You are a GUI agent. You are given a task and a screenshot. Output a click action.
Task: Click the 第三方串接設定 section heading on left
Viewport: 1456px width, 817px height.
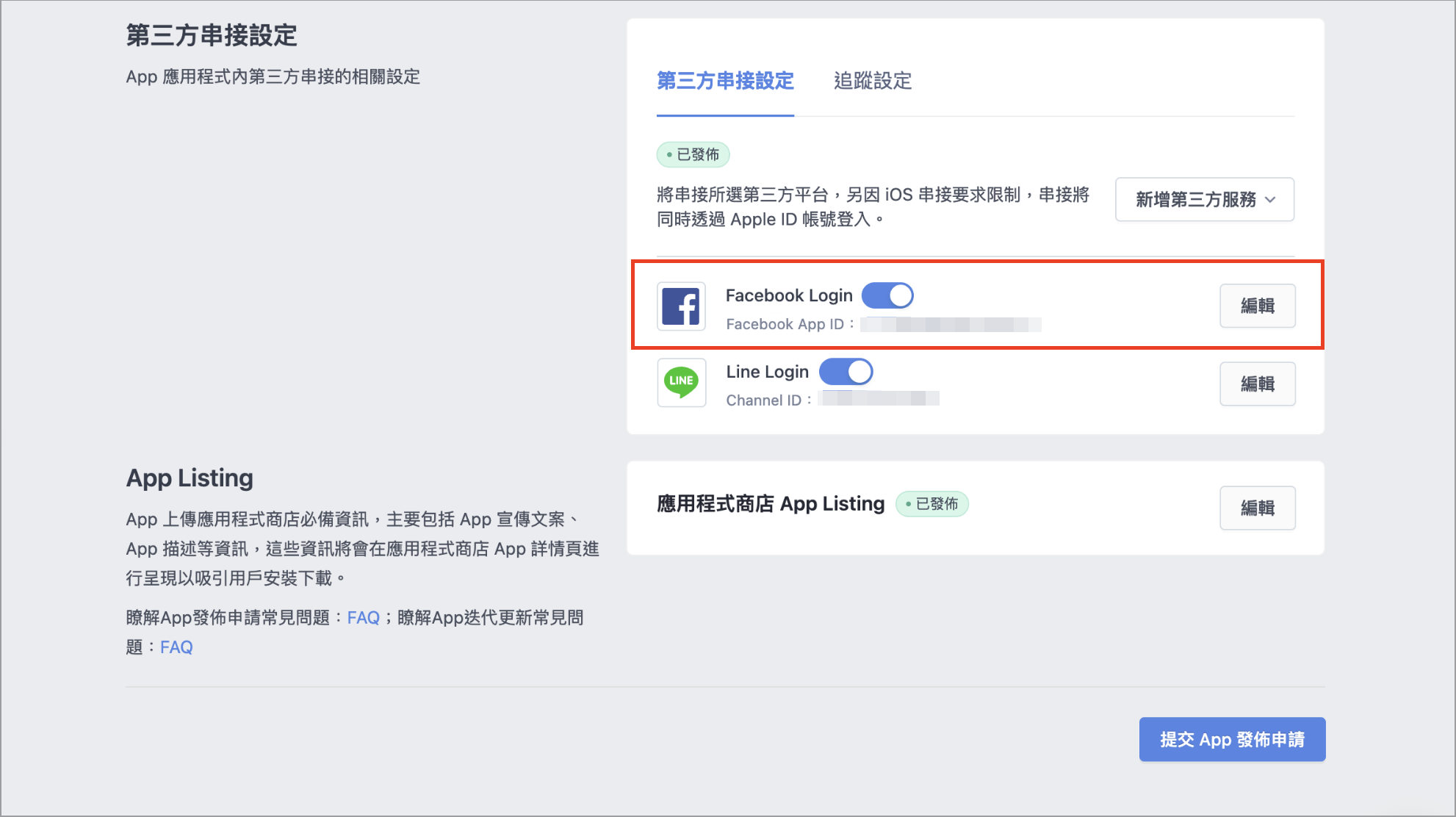click(x=212, y=35)
